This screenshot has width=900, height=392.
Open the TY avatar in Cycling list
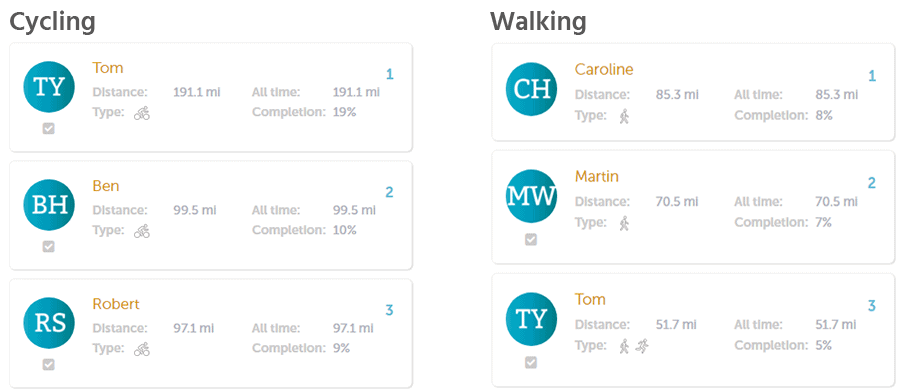49,87
